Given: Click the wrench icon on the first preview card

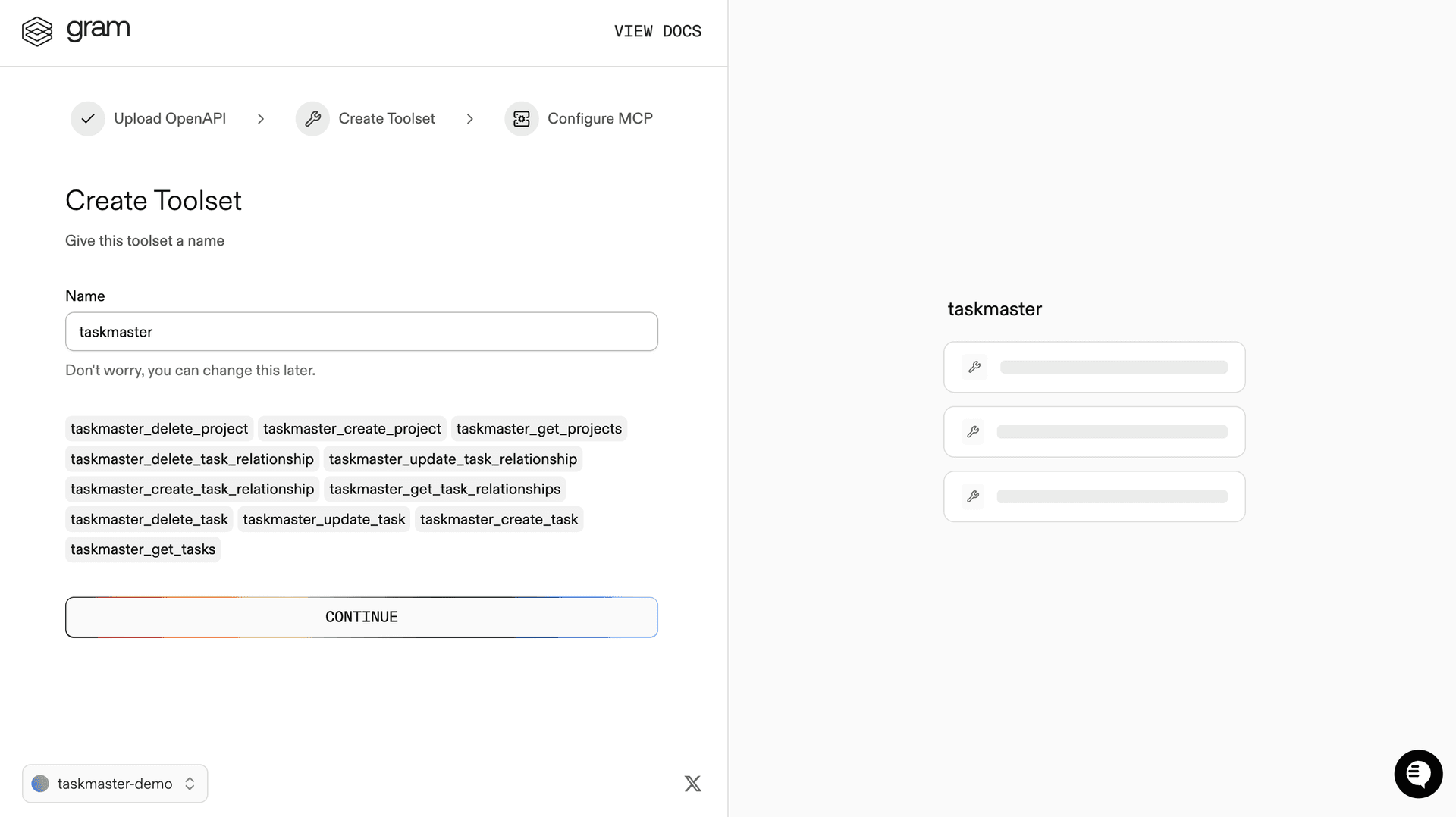Looking at the screenshot, I should click(974, 367).
